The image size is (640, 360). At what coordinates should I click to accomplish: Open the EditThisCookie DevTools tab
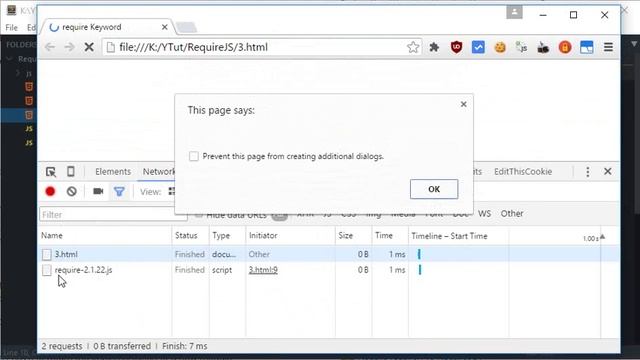[x=523, y=171]
